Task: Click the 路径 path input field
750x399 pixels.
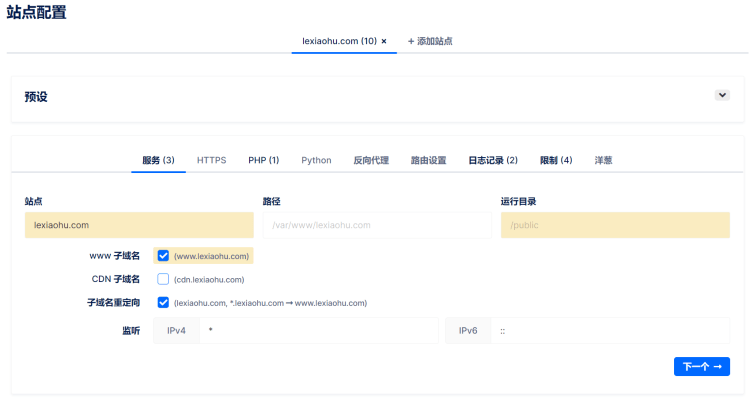Action: [x=377, y=225]
